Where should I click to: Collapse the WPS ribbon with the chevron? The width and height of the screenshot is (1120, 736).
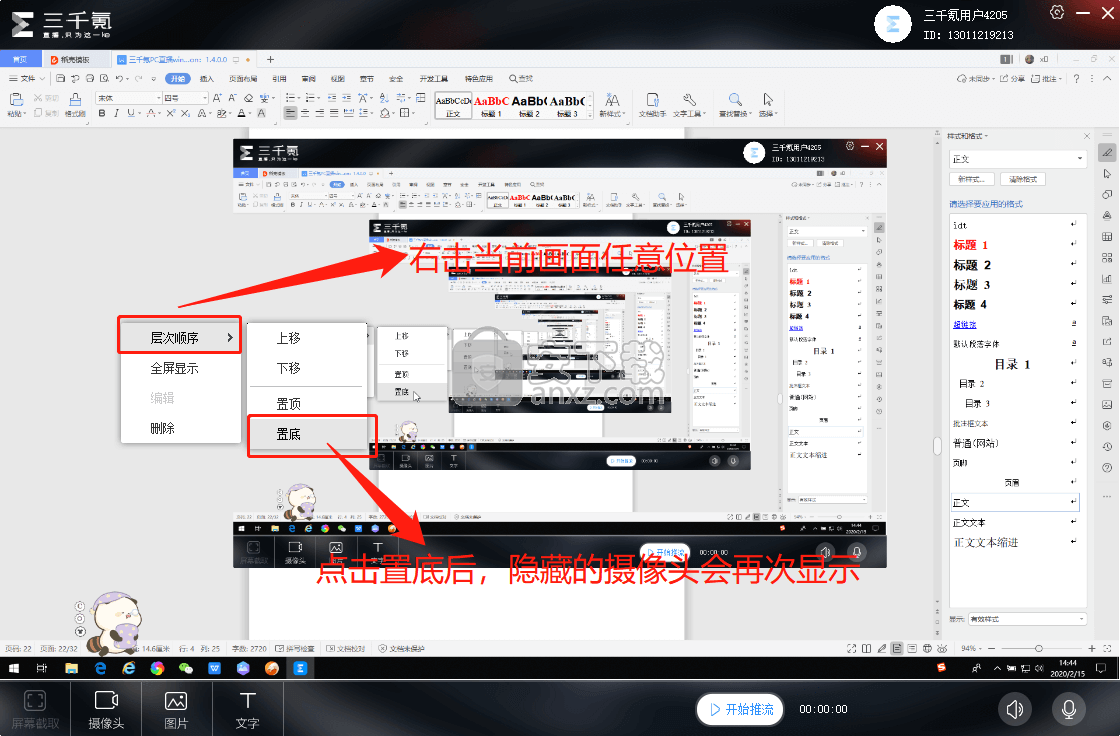click(x=1107, y=79)
